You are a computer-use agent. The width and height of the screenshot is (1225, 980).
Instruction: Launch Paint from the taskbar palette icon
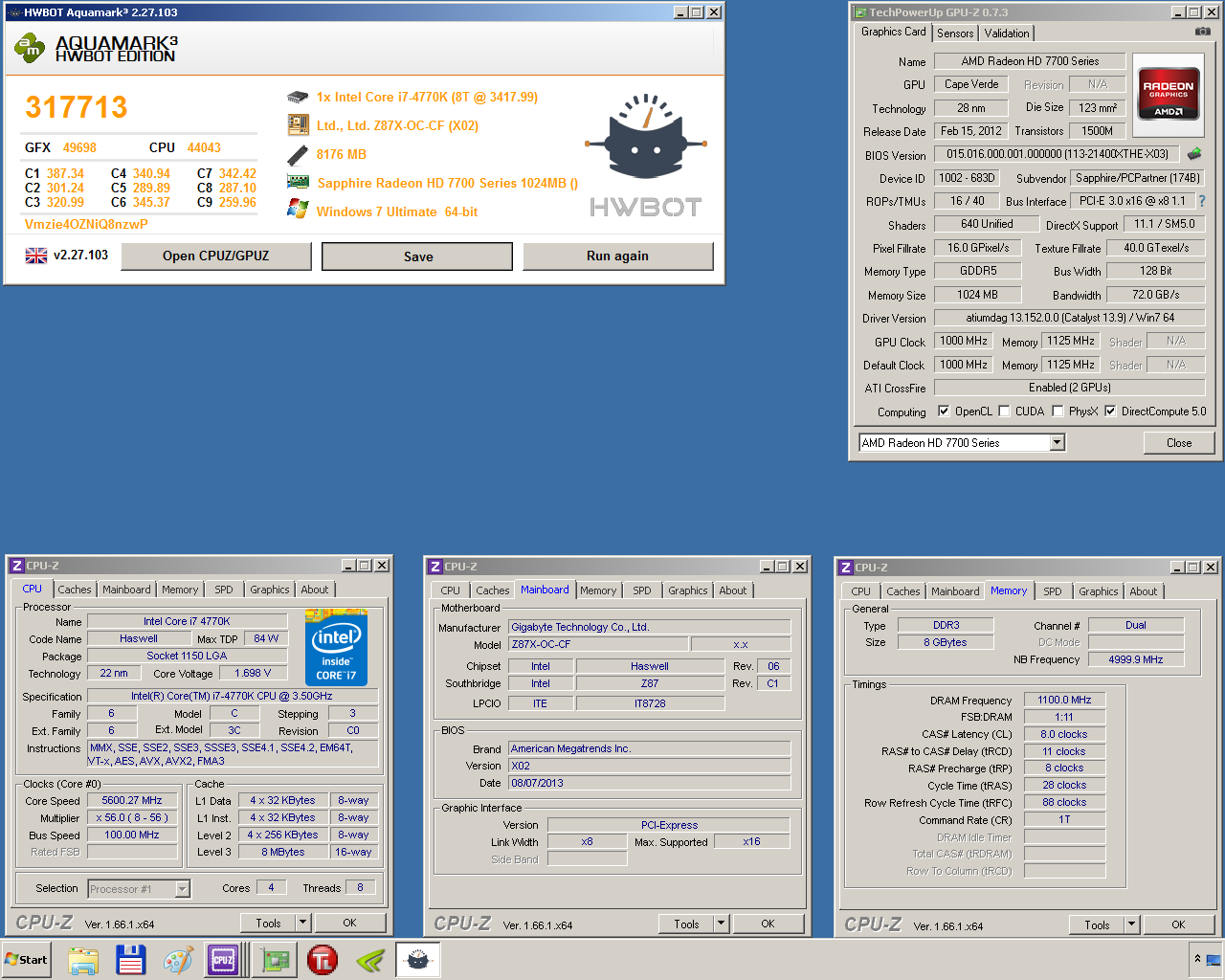pos(177,960)
